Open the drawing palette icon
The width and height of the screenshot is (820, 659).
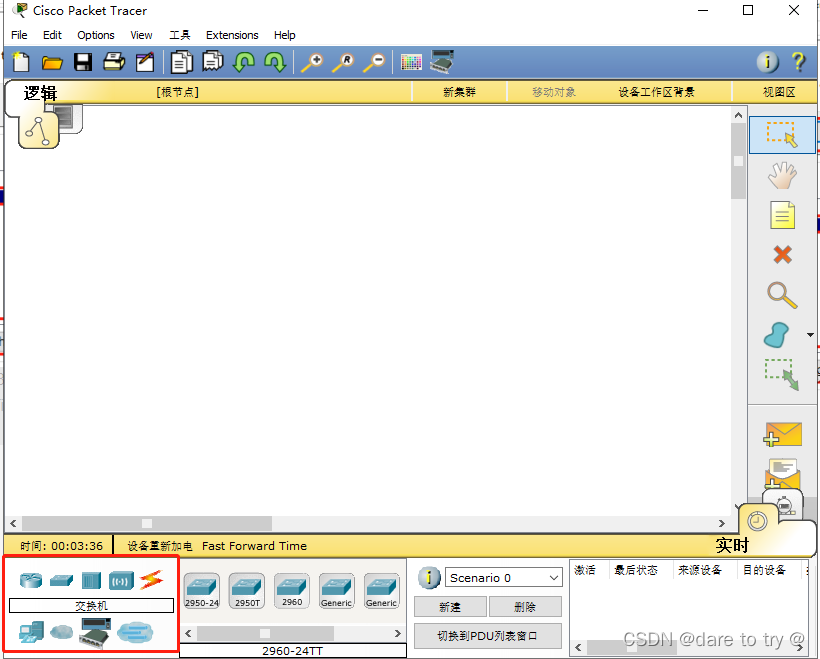[x=411, y=62]
